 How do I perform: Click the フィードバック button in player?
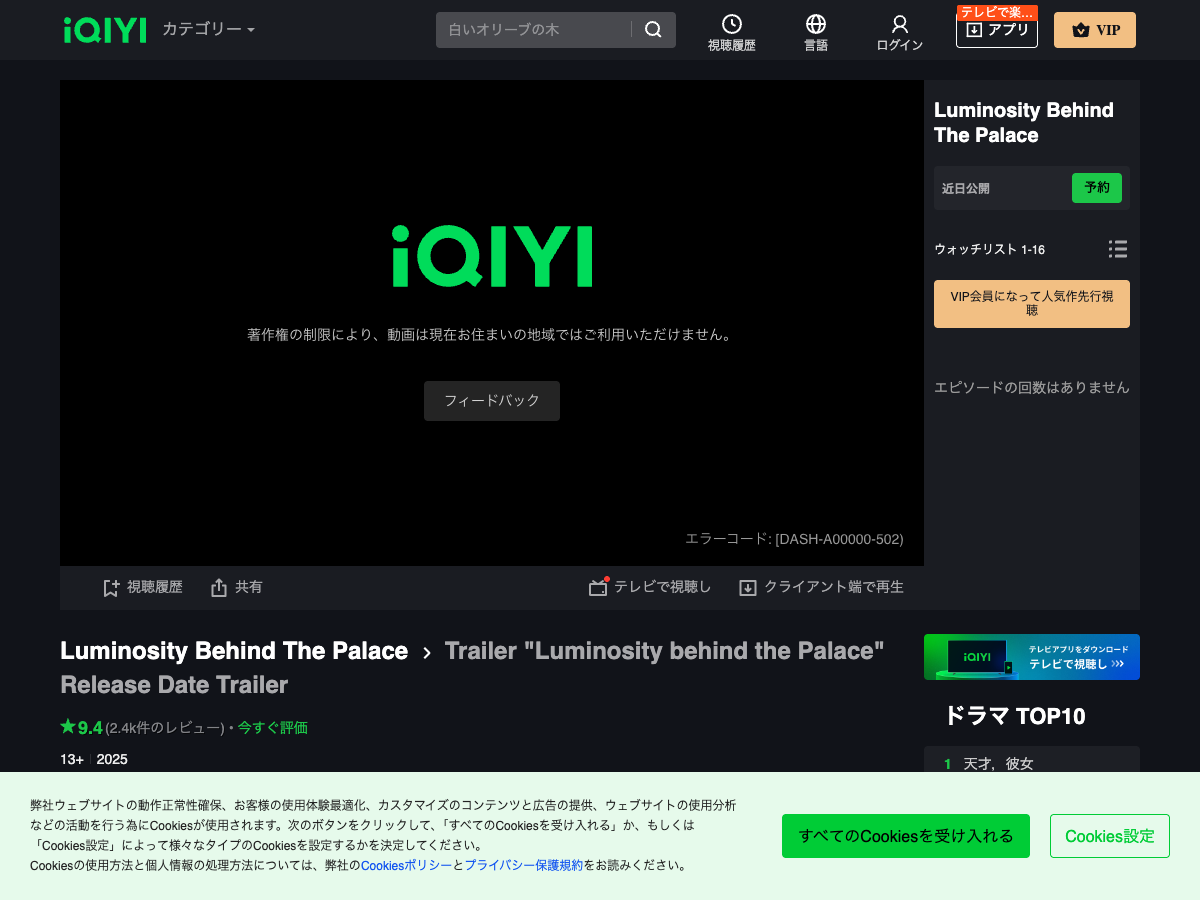[492, 401]
